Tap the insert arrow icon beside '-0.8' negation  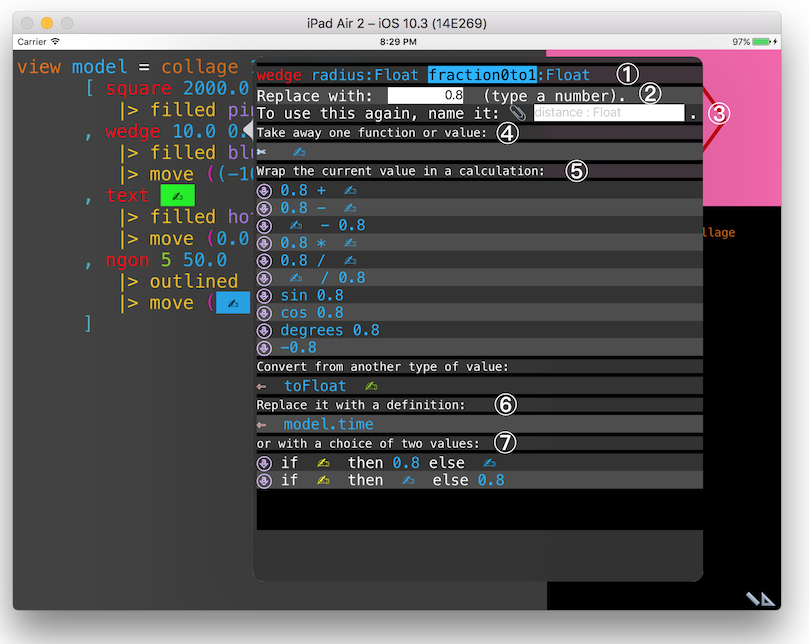(264, 348)
